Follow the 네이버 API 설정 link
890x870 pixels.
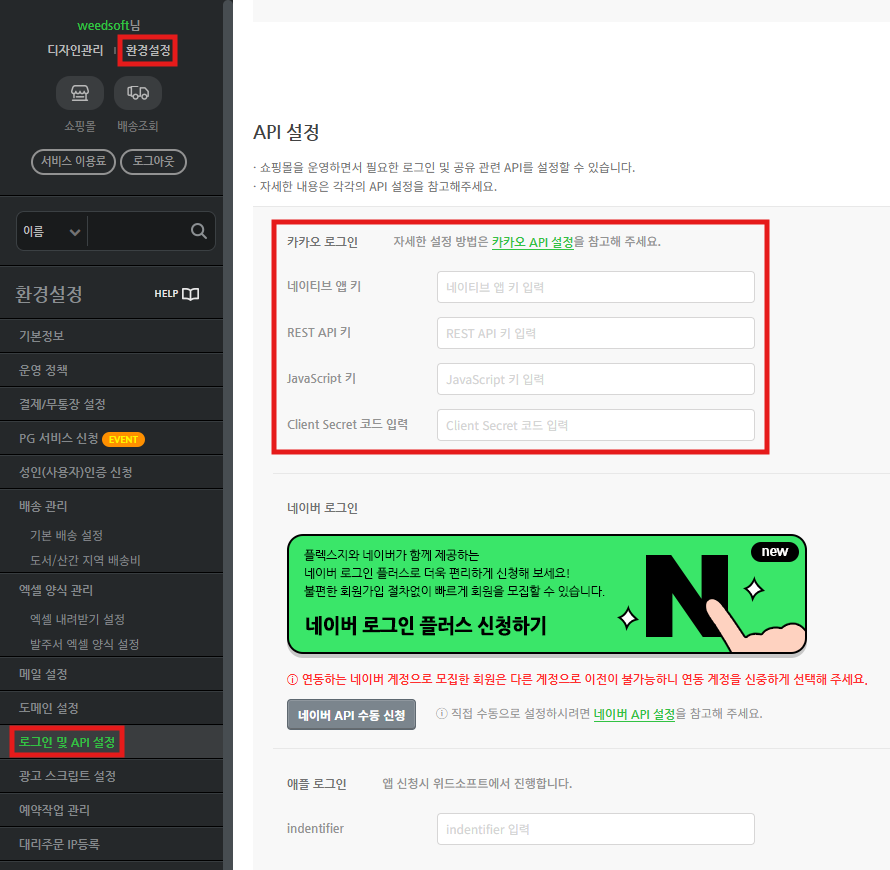point(634,715)
